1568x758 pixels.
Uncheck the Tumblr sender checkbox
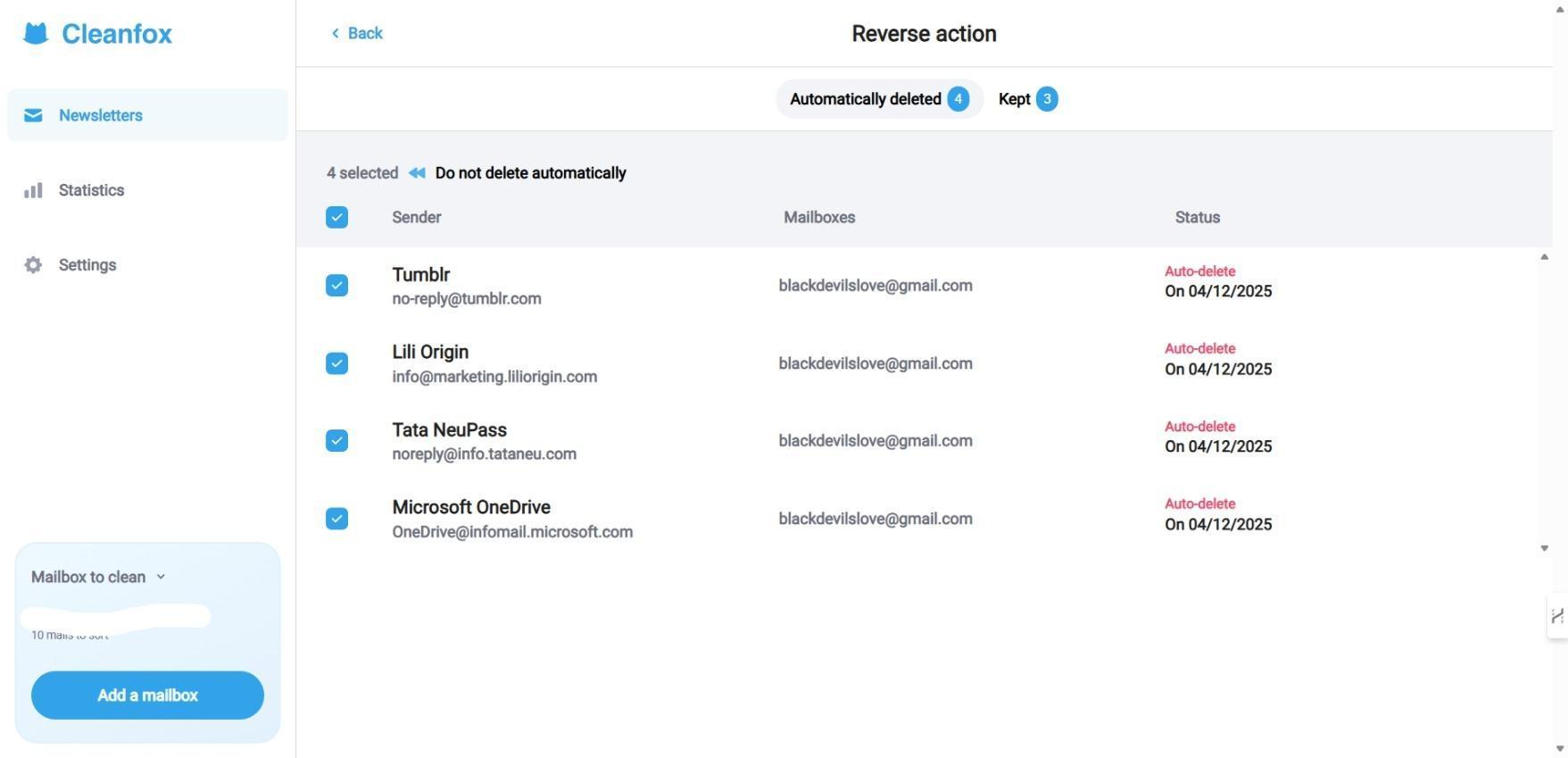coord(336,286)
